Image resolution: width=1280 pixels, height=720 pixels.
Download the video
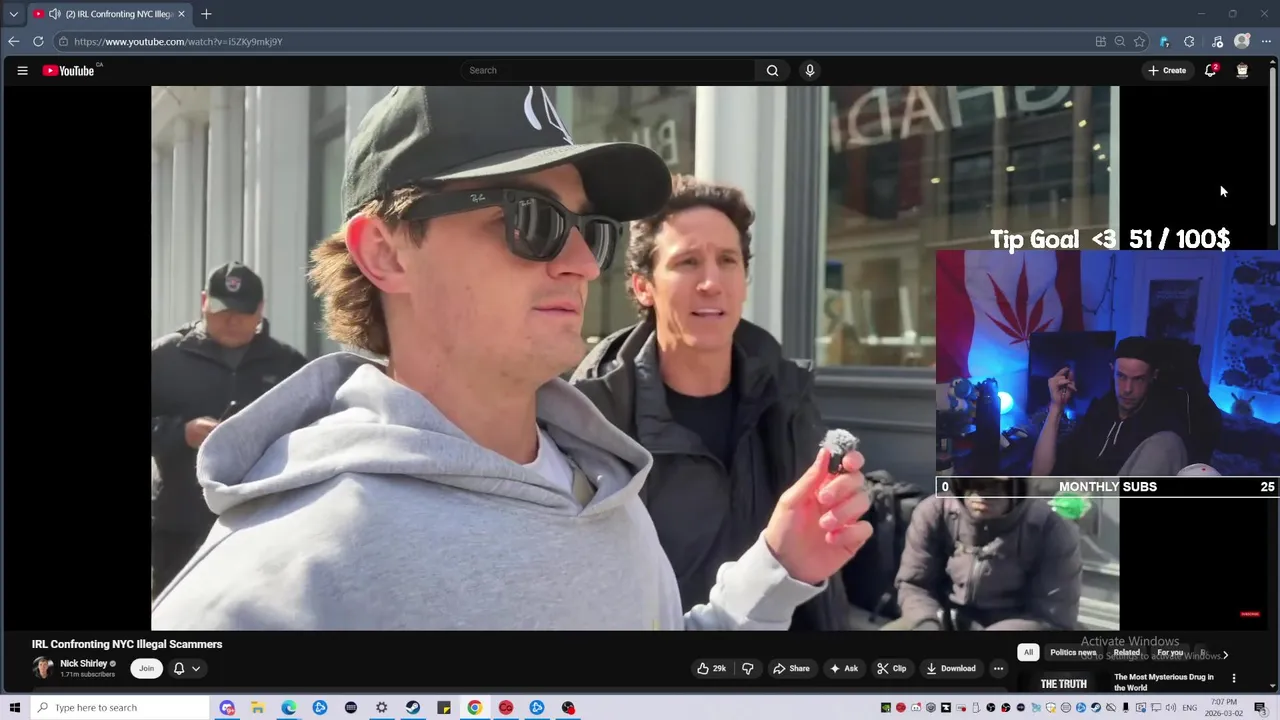tap(951, 668)
